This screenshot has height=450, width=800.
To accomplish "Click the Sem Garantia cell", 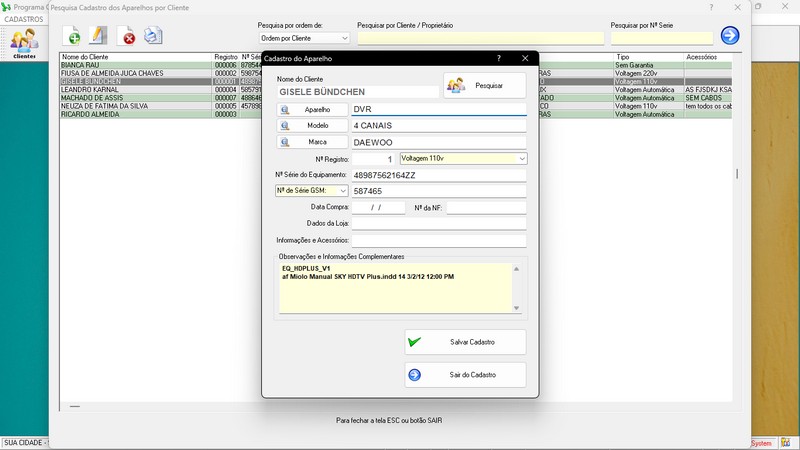I will point(648,65).
